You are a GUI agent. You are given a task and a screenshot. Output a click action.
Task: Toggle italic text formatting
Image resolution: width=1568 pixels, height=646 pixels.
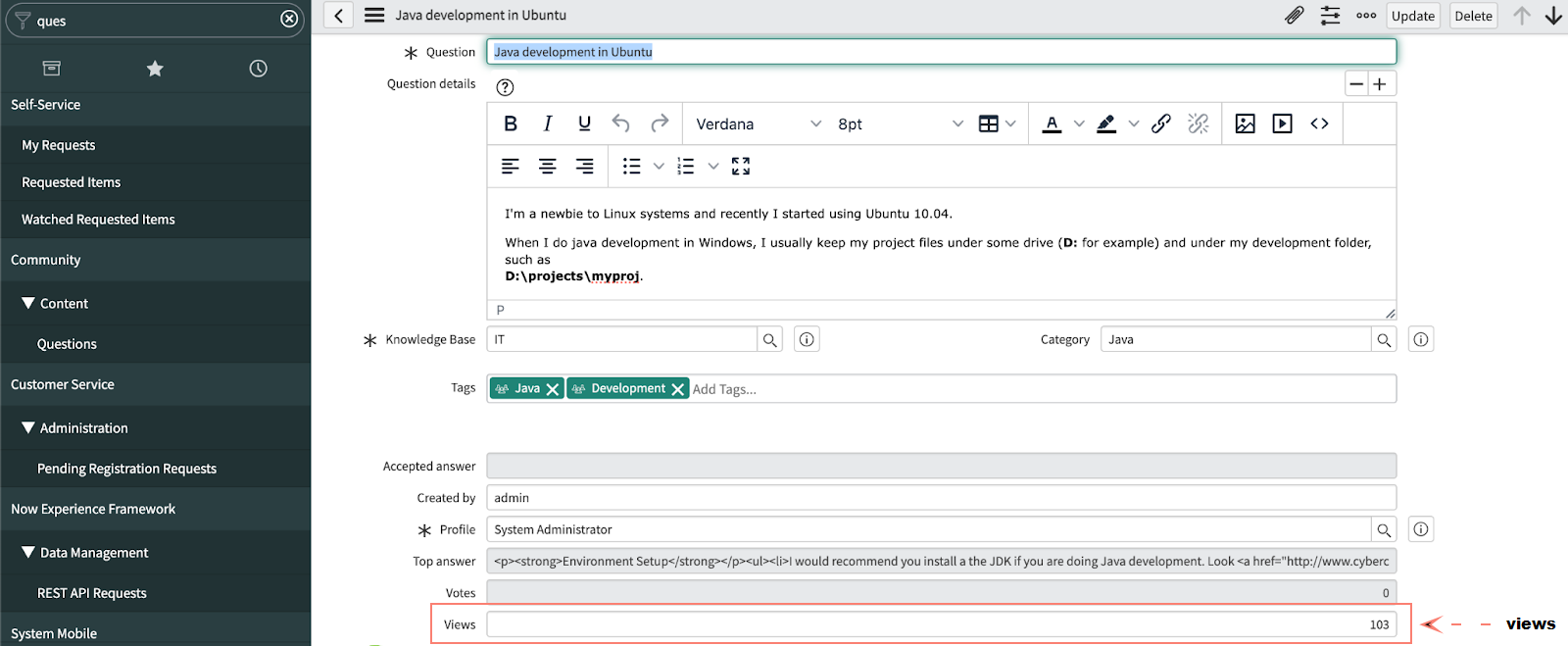[548, 124]
